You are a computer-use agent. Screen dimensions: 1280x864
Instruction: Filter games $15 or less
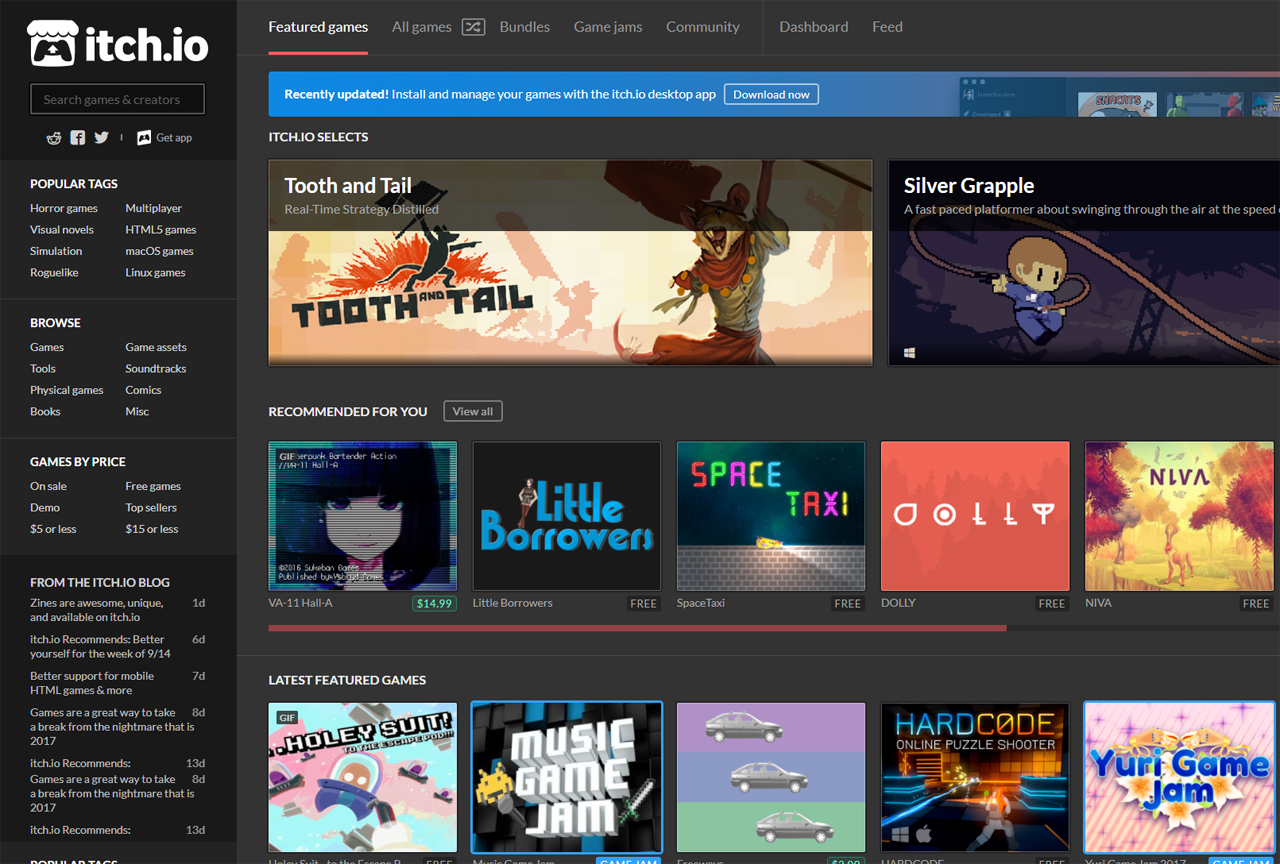point(152,529)
